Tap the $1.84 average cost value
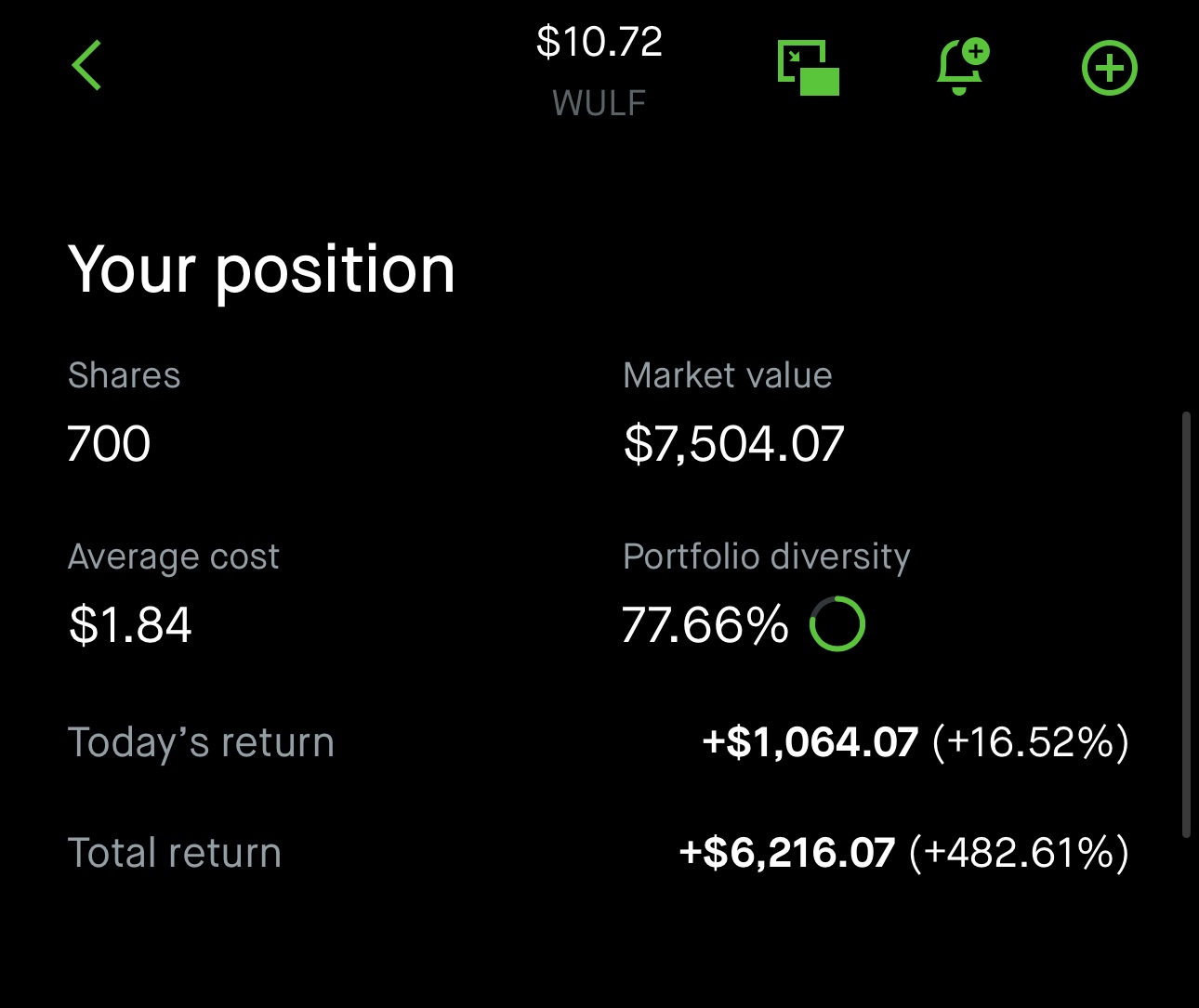The height and width of the screenshot is (1008, 1199). coord(130,624)
